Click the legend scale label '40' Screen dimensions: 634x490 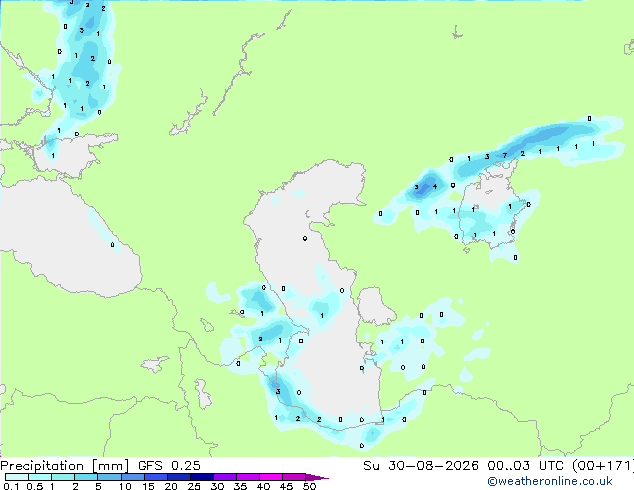(x=263, y=486)
